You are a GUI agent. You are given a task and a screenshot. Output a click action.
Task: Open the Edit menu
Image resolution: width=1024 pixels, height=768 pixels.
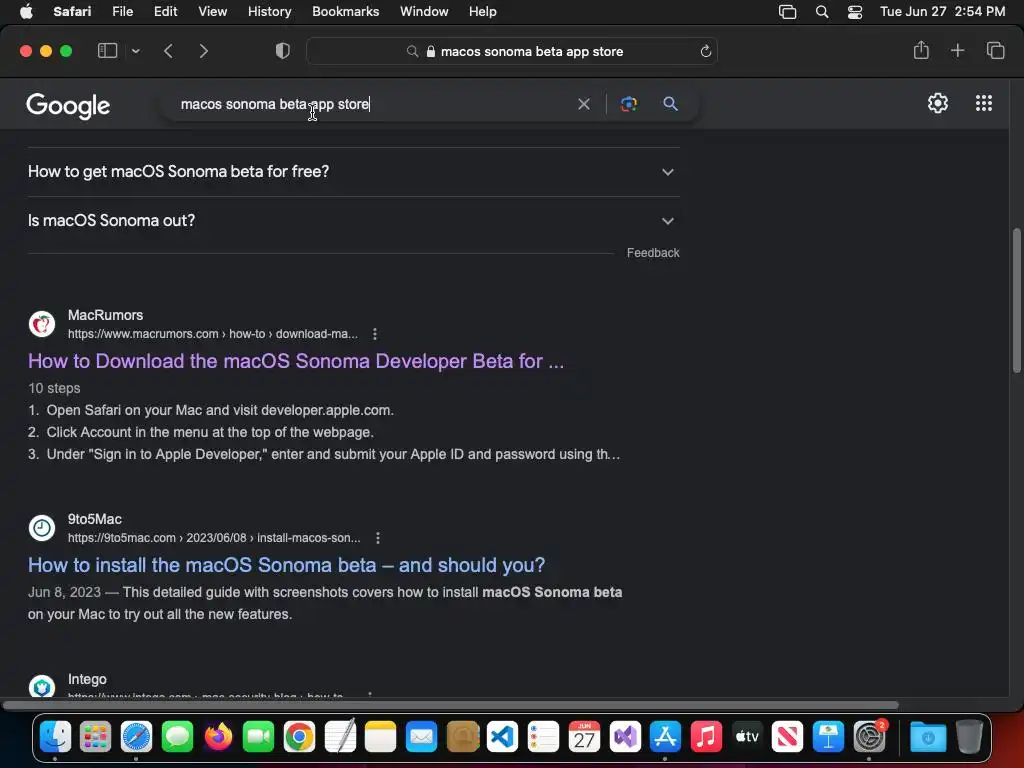click(165, 11)
